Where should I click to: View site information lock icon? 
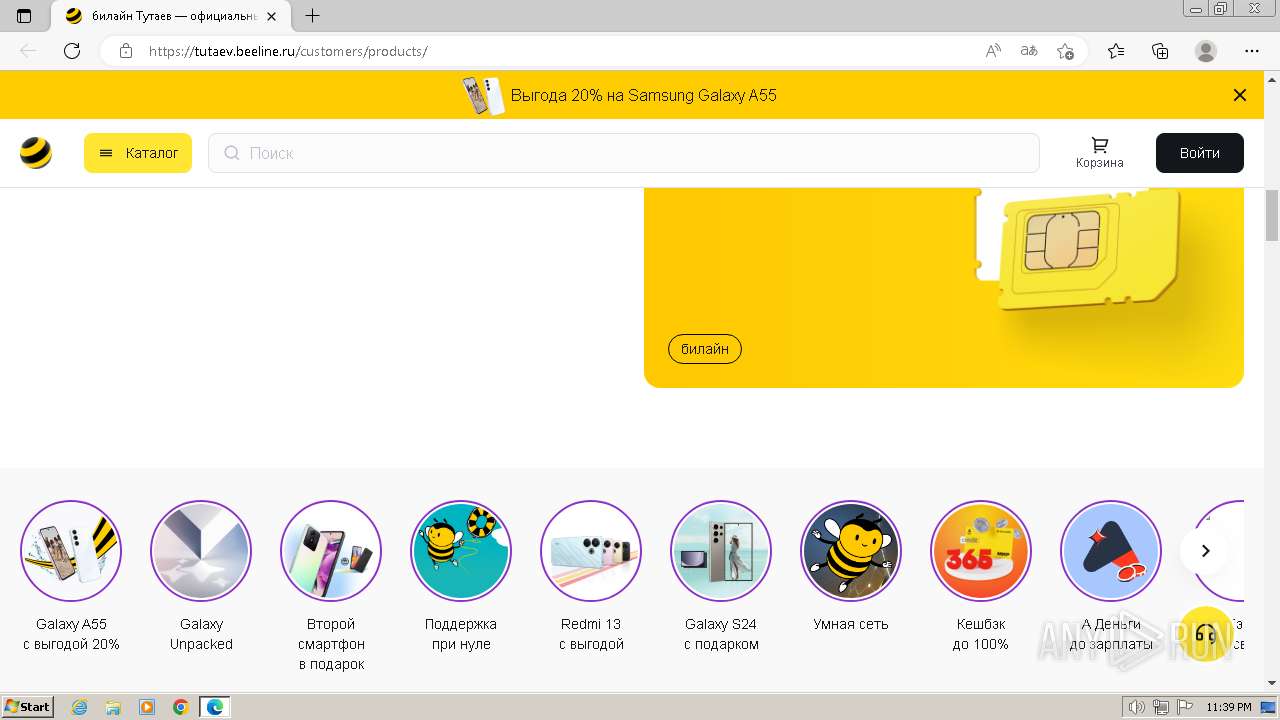pyautogui.click(x=126, y=51)
